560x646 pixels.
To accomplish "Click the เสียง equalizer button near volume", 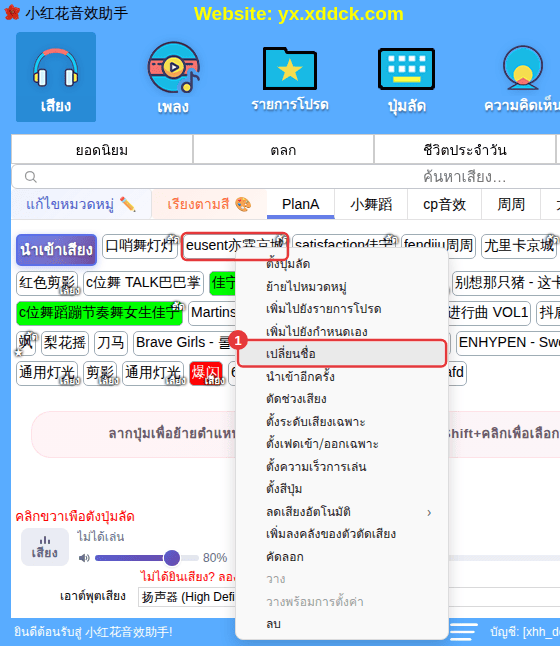I will coord(45,547).
